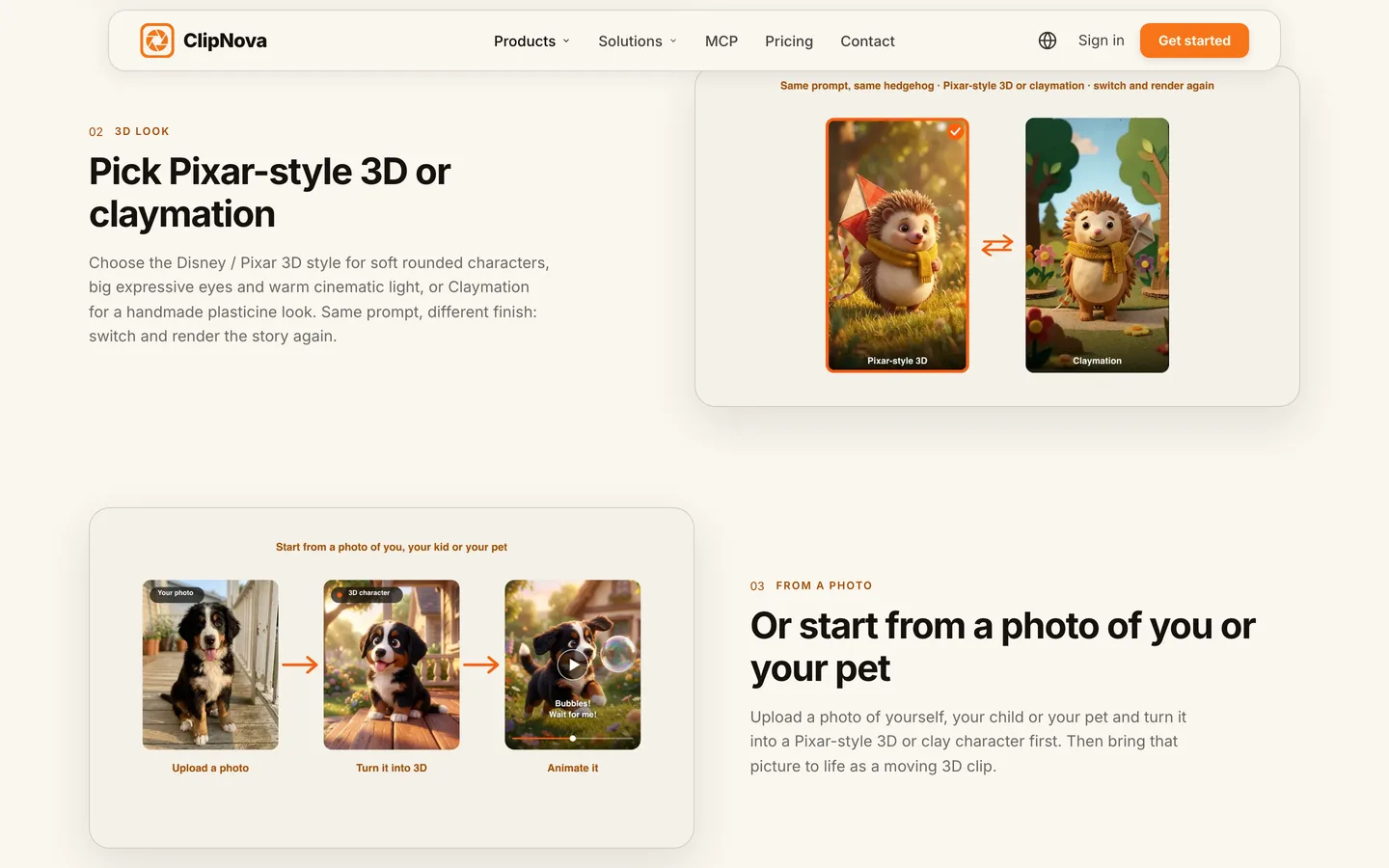The height and width of the screenshot is (868, 1389).
Task: Click the 'Turn it into 3D' caption
Action: pos(392,768)
